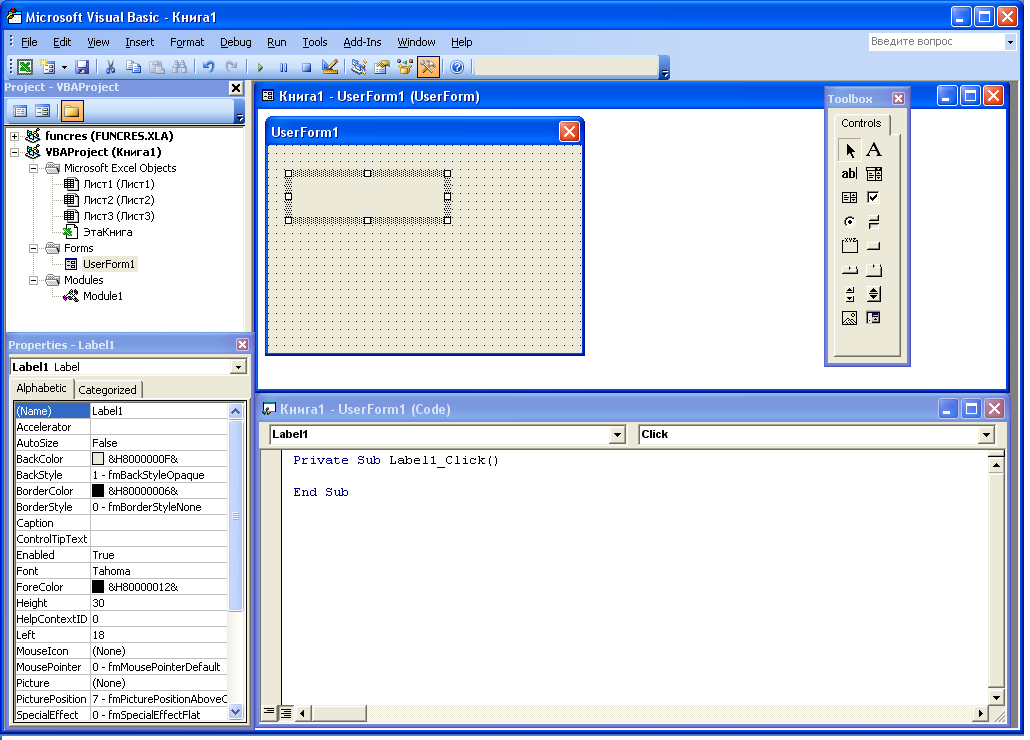Select the ComboBox control in Toolbox
The width and height of the screenshot is (1030, 740).
(874, 174)
